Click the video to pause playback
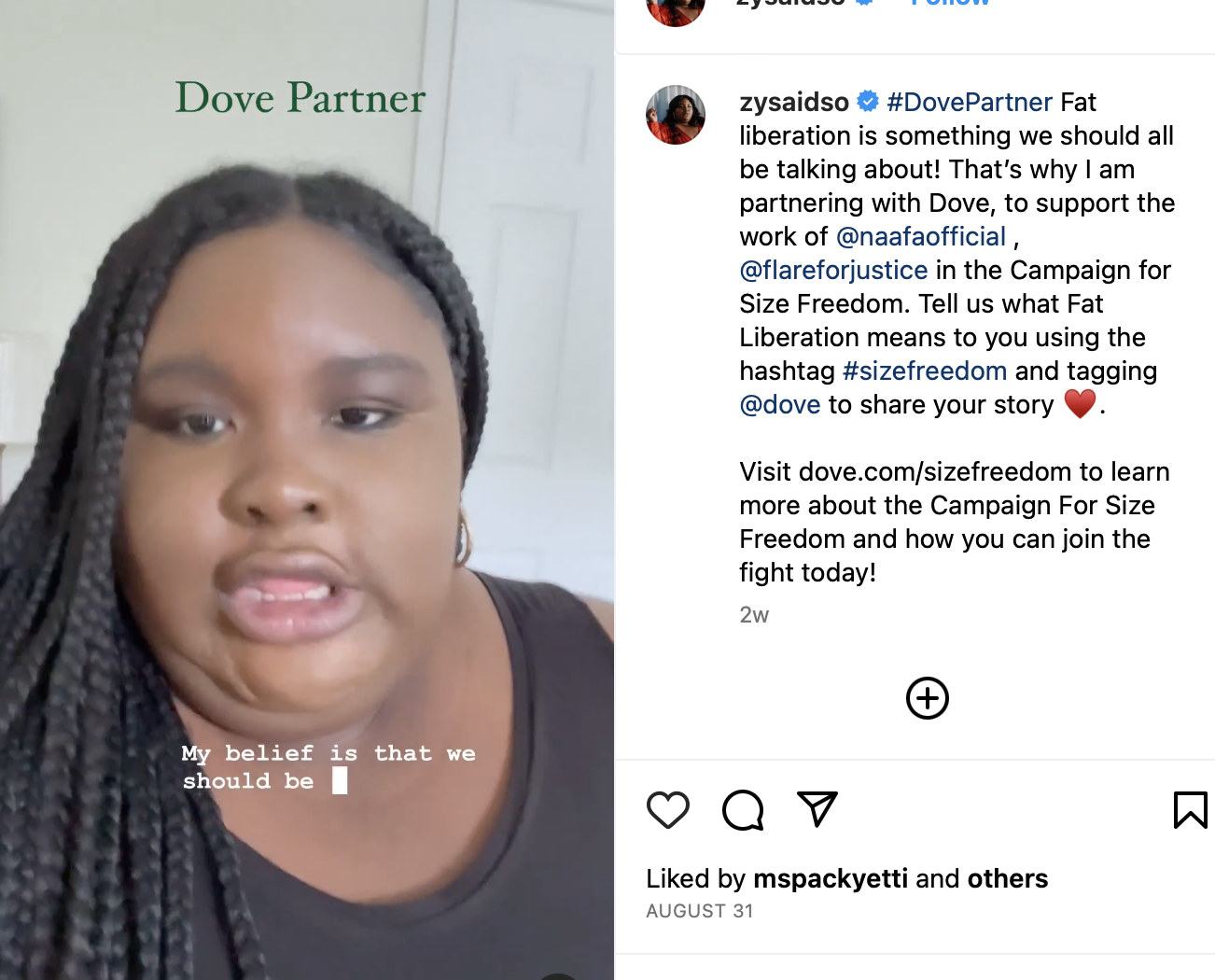The height and width of the screenshot is (980, 1215). coord(307,490)
